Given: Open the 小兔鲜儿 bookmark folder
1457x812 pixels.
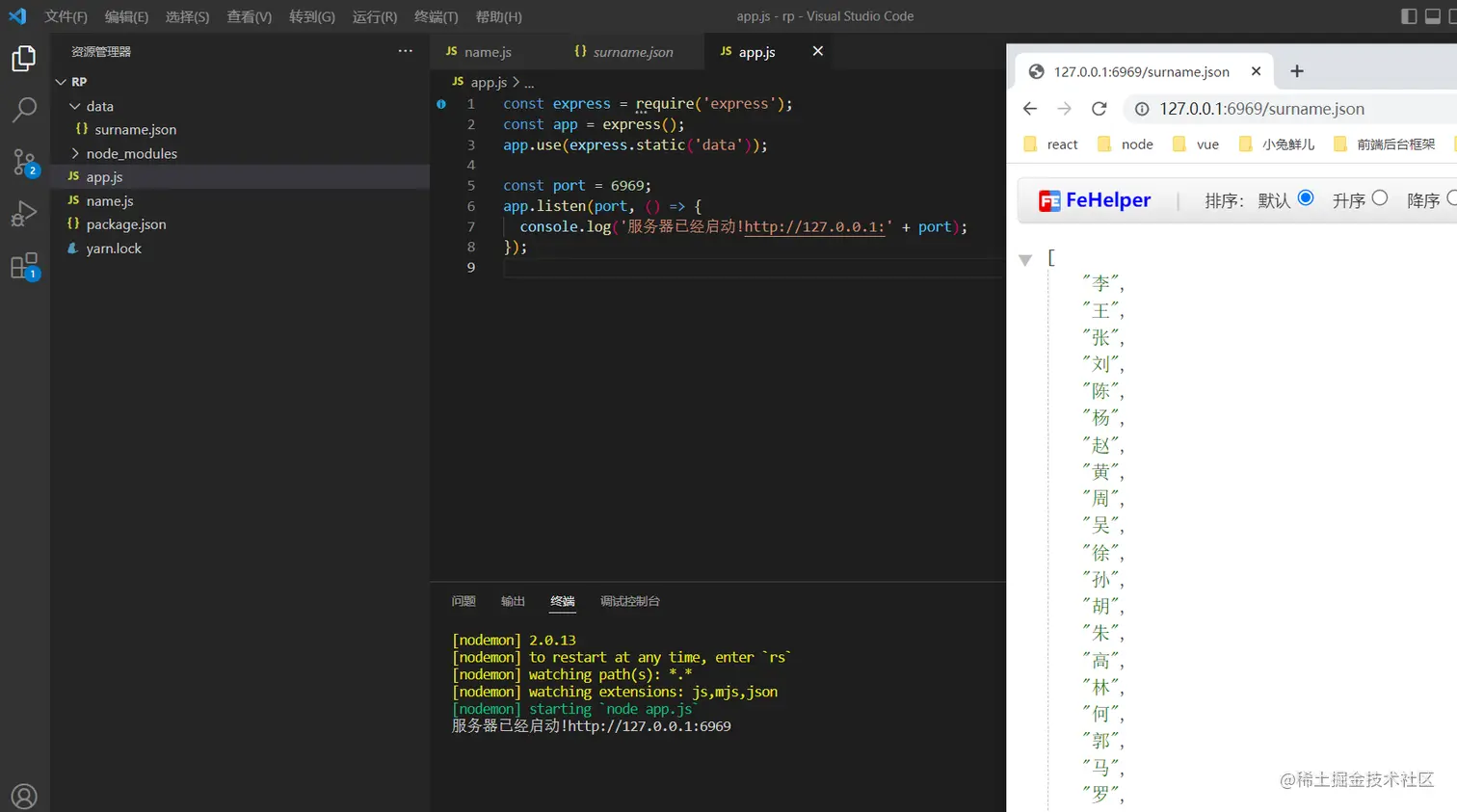Looking at the screenshot, I should (1277, 144).
